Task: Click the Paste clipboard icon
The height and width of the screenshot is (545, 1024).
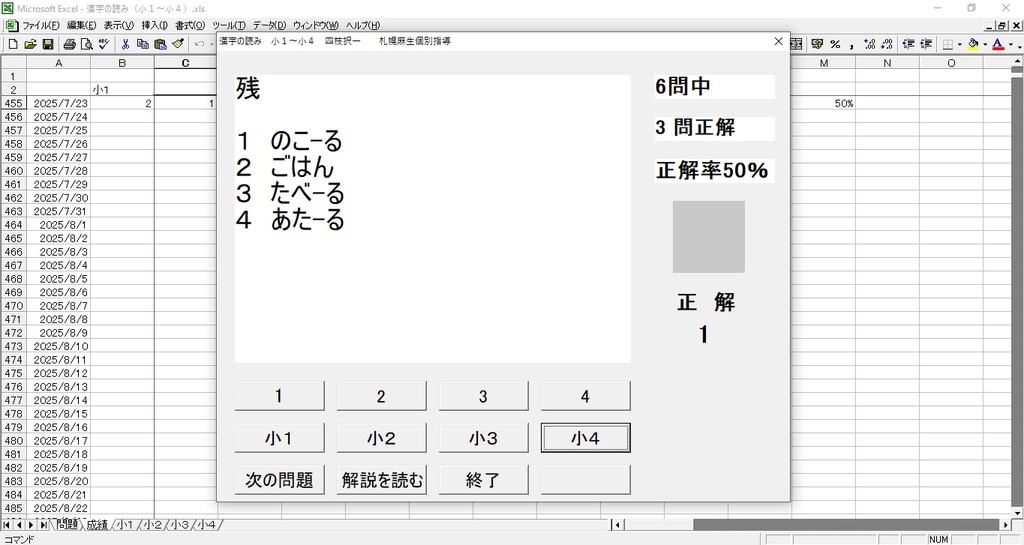Action: click(x=160, y=44)
